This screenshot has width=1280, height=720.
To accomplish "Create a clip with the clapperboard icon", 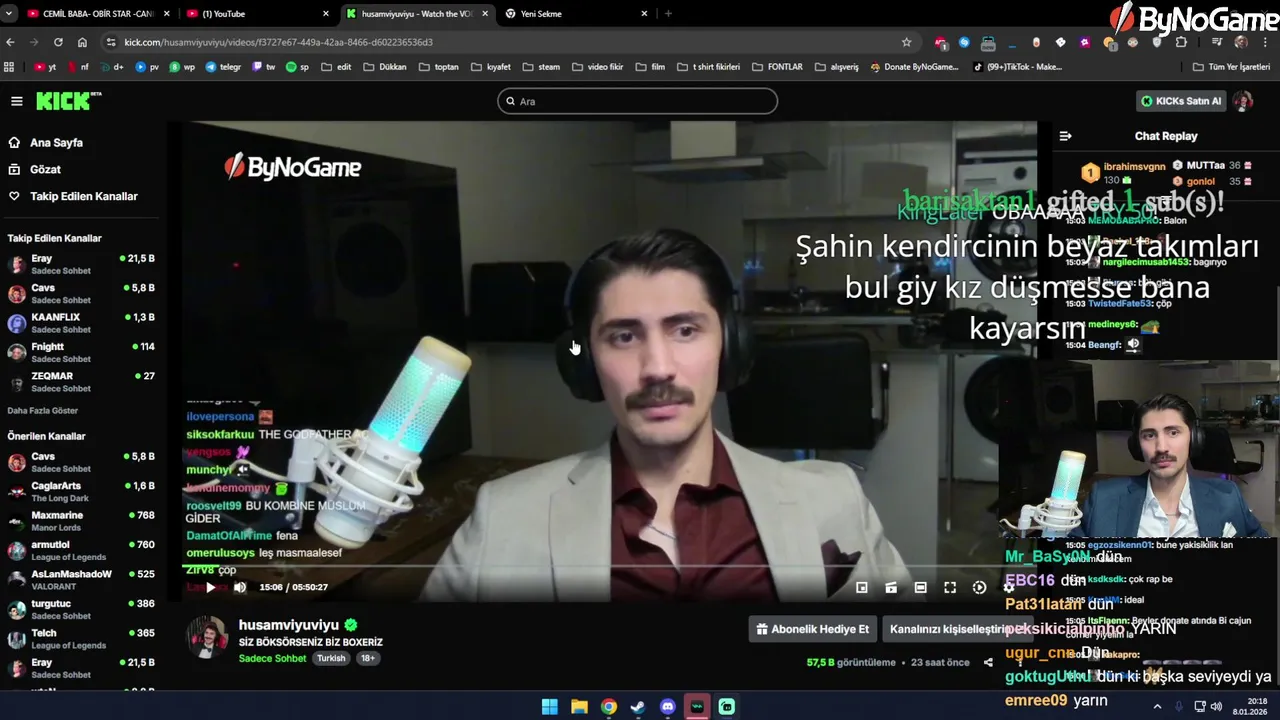I will tap(891, 588).
